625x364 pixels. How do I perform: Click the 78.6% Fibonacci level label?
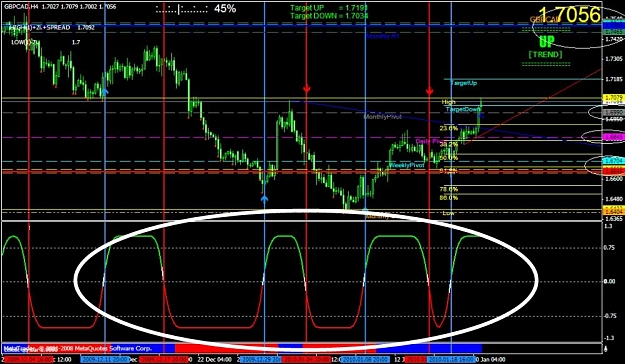pyautogui.click(x=448, y=189)
